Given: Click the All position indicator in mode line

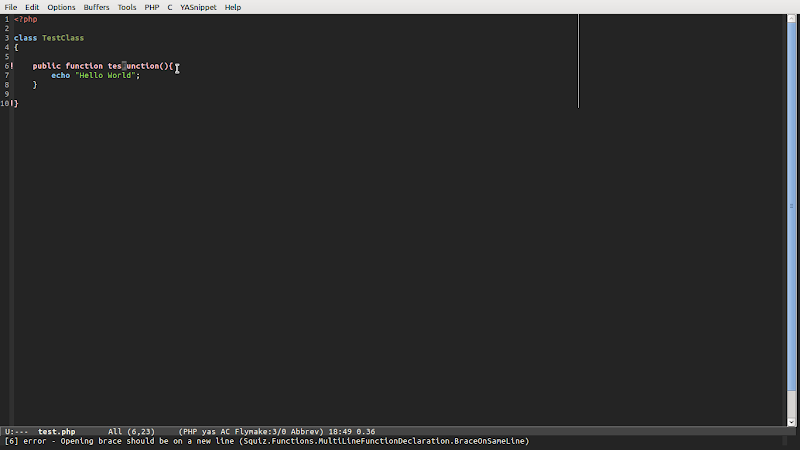Looking at the screenshot, I should [x=115, y=432].
